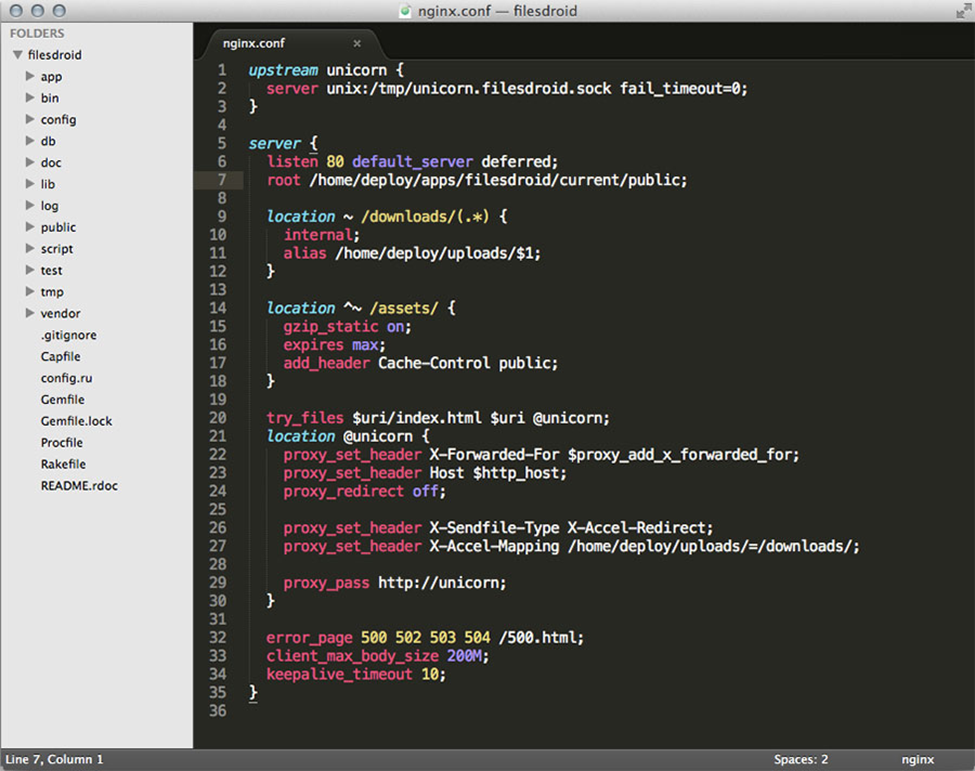
Task: Click the 'root' directive on line 7
Action: coord(284,180)
